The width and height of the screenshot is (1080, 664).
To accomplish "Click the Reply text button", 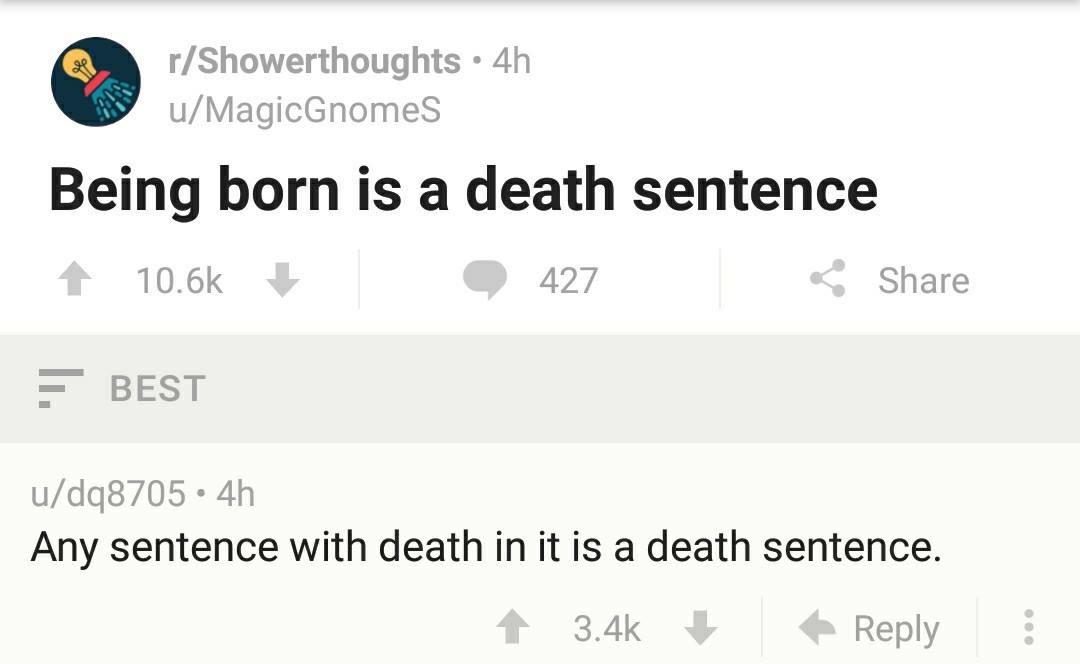I will point(897,629).
